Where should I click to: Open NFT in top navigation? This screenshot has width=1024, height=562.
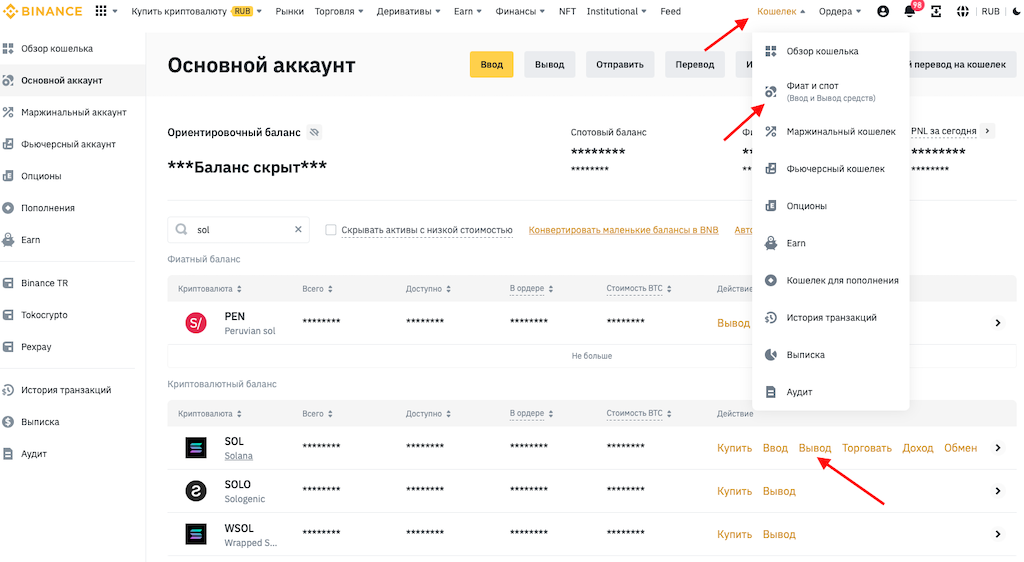[x=568, y=11]
